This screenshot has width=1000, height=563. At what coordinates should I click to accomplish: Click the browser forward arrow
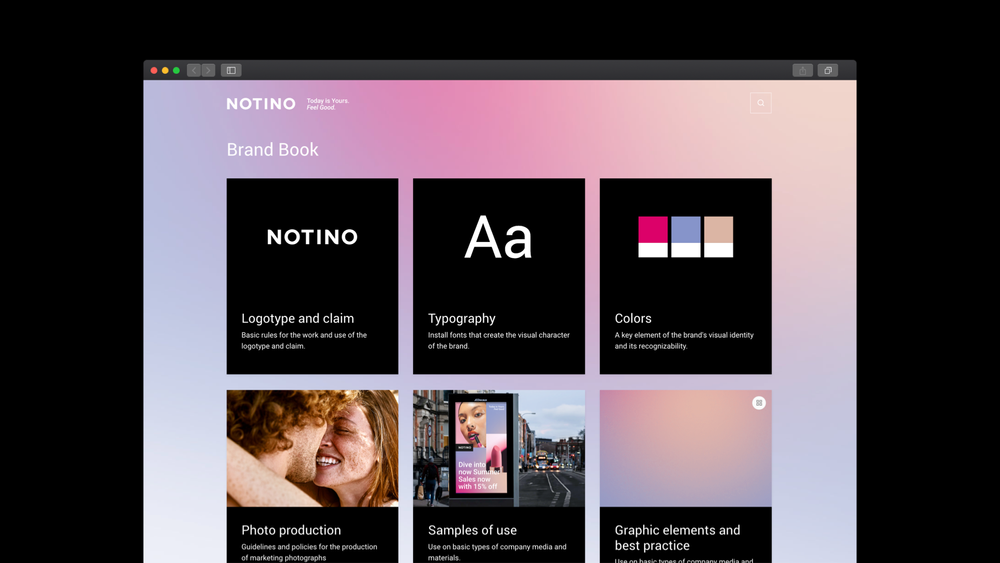point(209,70)
